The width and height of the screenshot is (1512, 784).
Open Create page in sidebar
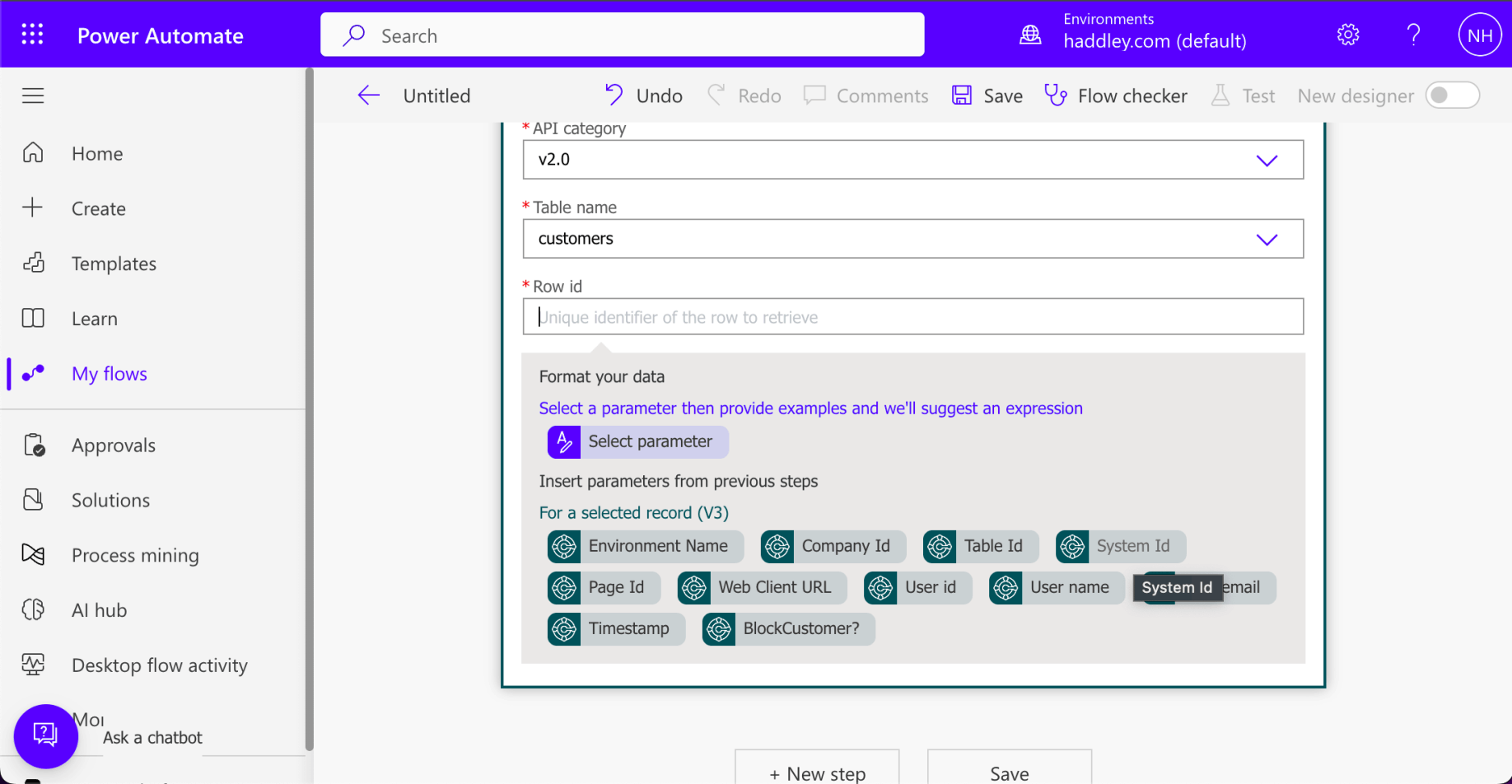point(98,208)
